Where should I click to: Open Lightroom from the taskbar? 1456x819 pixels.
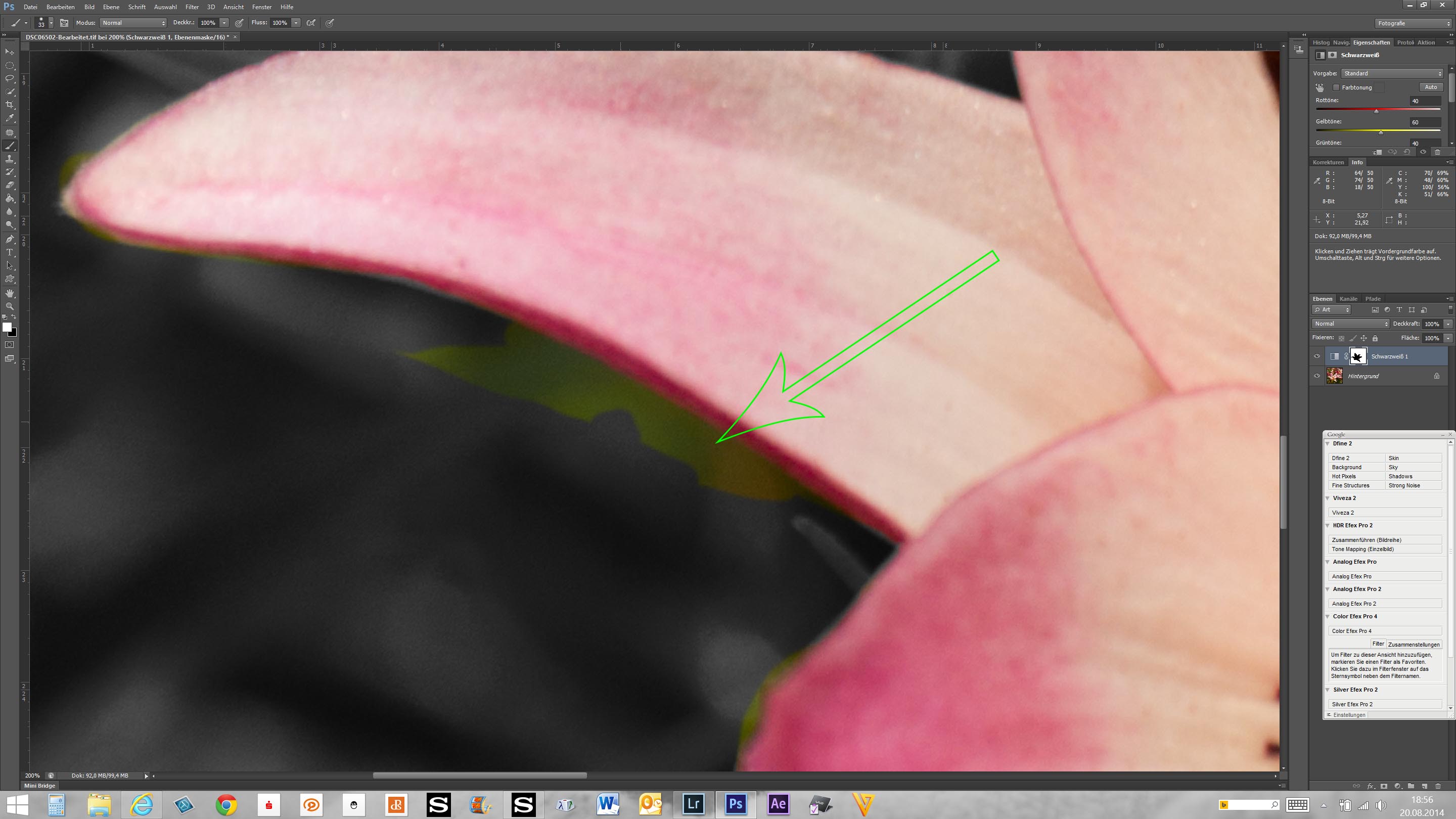693,804
